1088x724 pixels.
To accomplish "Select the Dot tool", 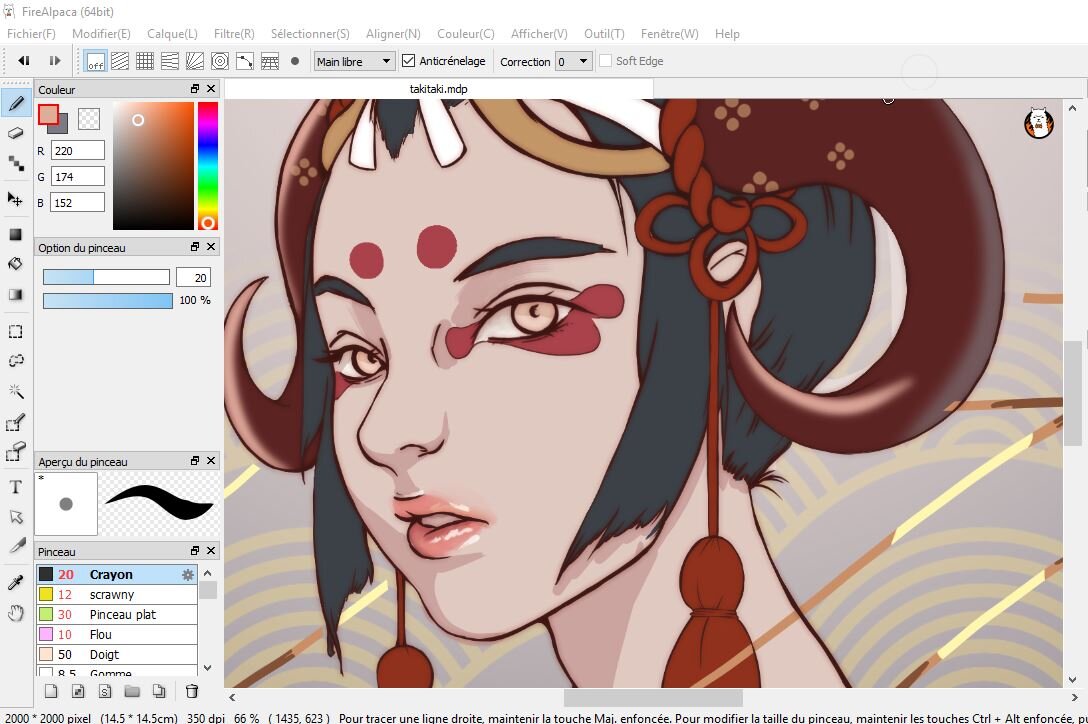I will [15, 163].
